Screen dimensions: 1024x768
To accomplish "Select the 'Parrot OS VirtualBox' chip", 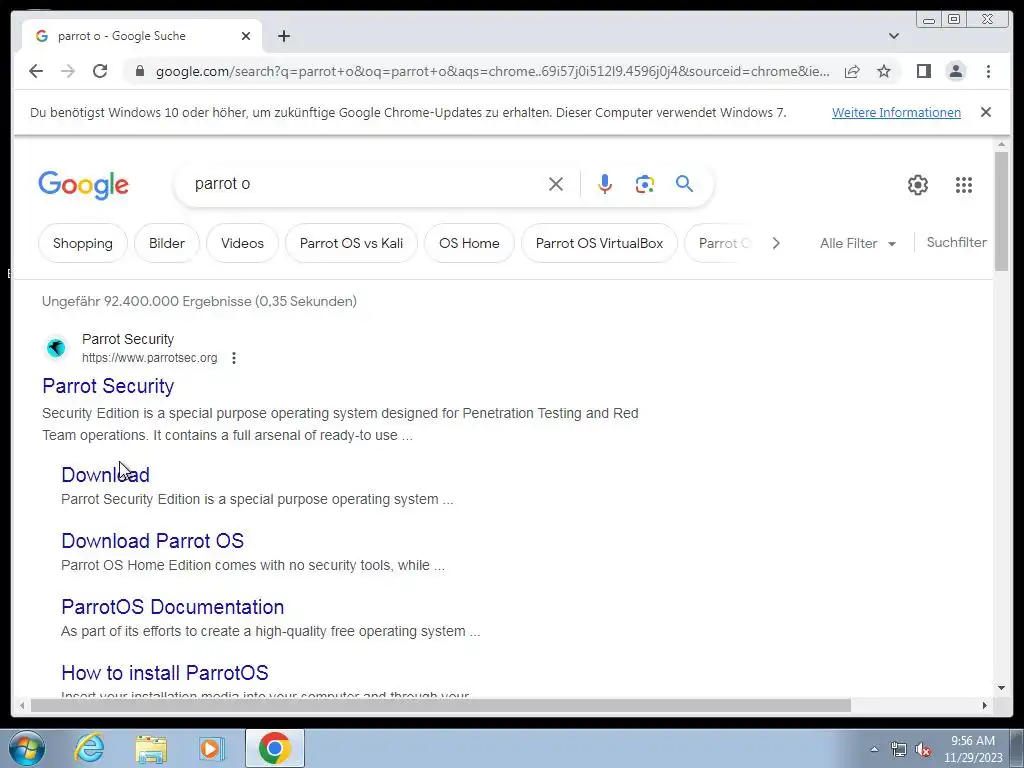I will pyautogui.click(x=599, y=243).
